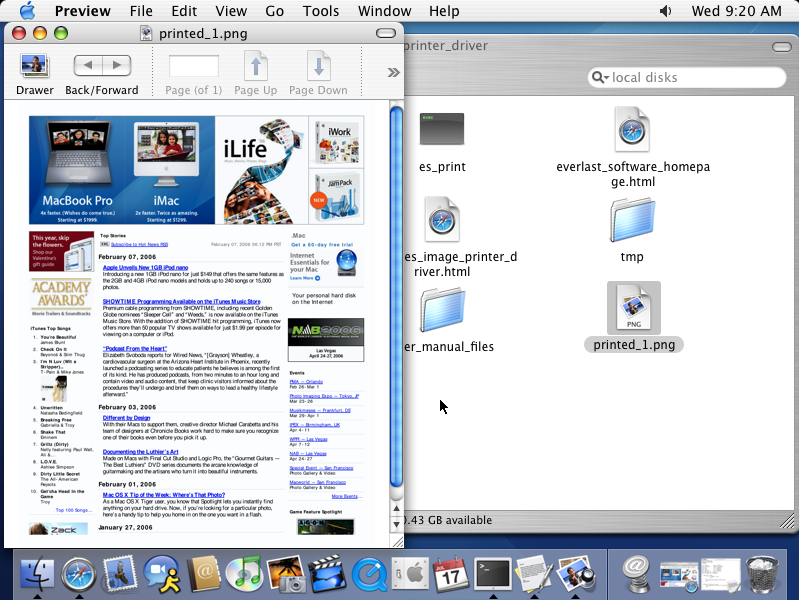Screen dimensions: 799x600
Task: Toggle the printer_driver window toolbar pill button
Action: click(x=782, y=47)
